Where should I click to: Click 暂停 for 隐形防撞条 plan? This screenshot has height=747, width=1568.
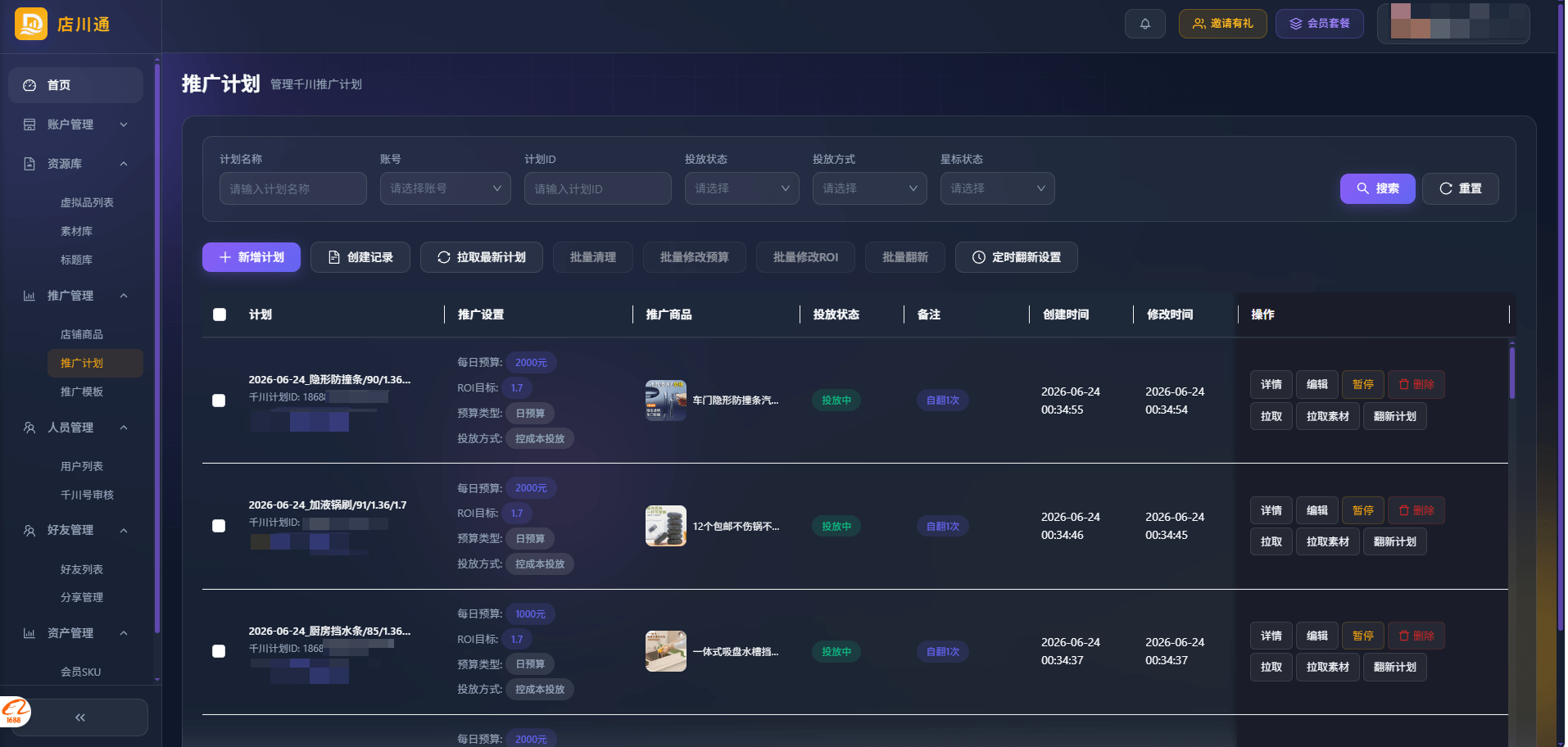point(1362,384)
